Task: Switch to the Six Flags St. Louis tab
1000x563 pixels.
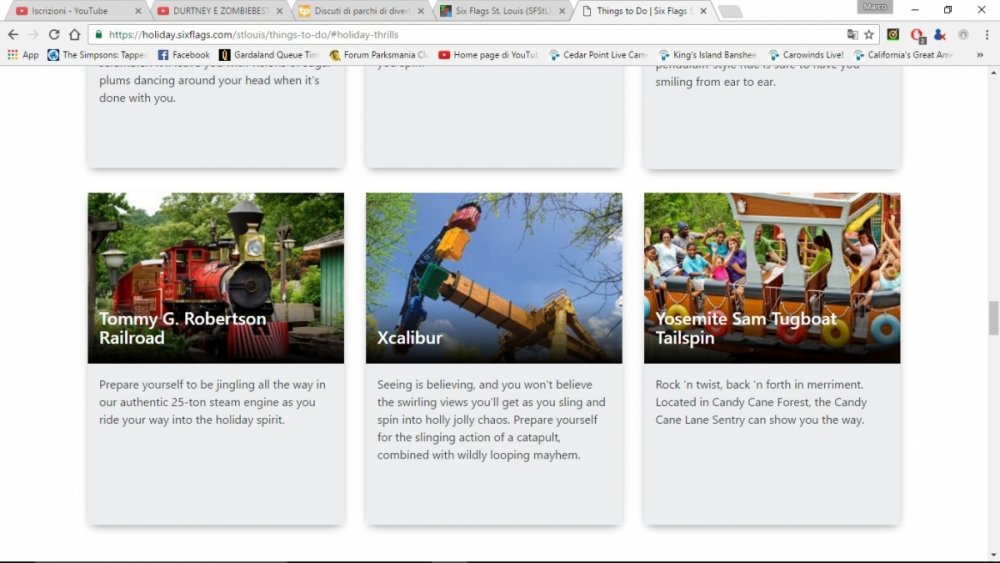Action: tap(502, 11)
